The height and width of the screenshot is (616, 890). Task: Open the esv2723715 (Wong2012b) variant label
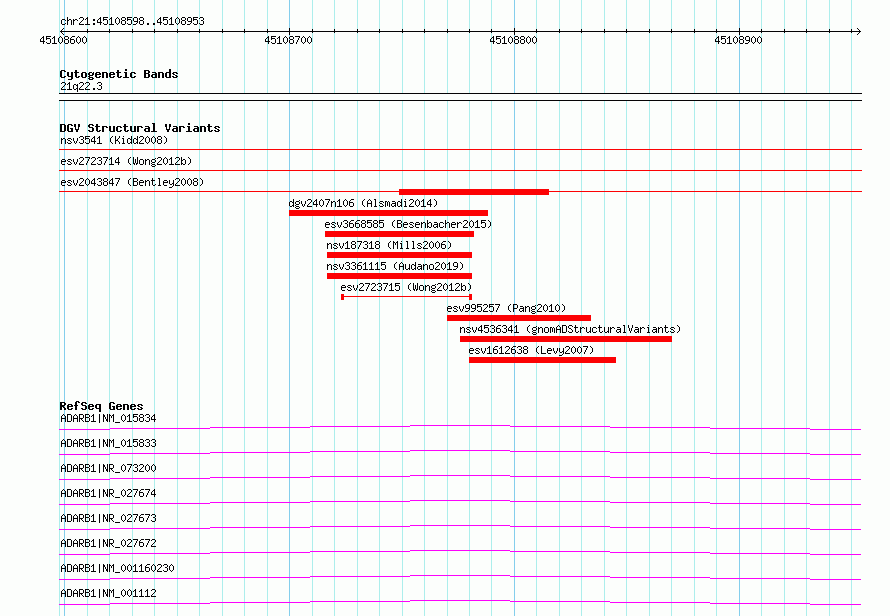click(406, 287)
